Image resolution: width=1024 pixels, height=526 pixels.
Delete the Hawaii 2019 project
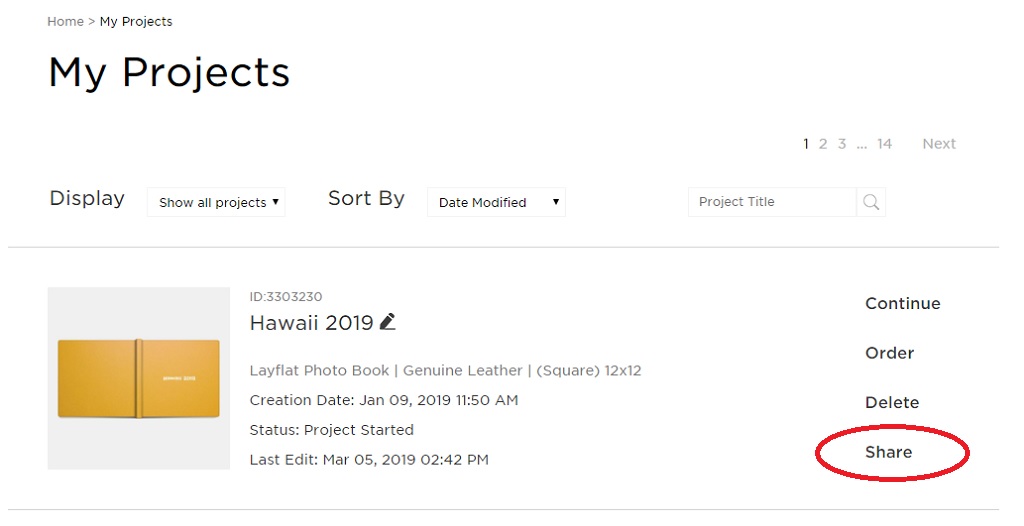click(x=892, y=403)
